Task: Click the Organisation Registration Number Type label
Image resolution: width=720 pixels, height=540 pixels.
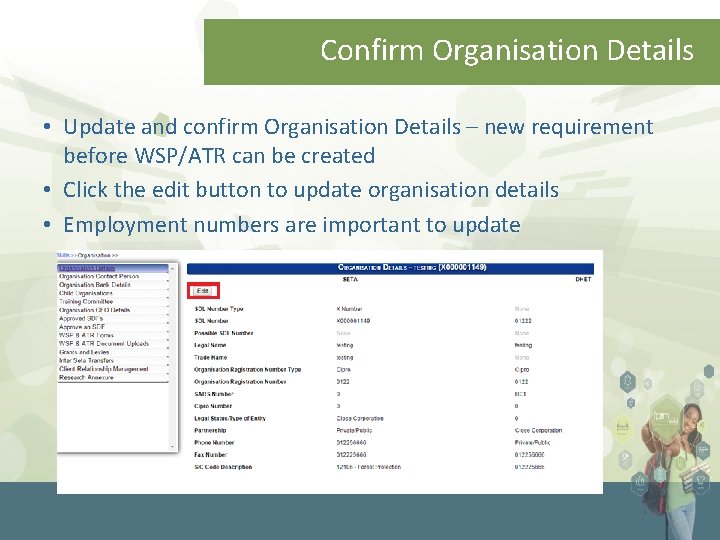Action: click(x=248, y=370)
